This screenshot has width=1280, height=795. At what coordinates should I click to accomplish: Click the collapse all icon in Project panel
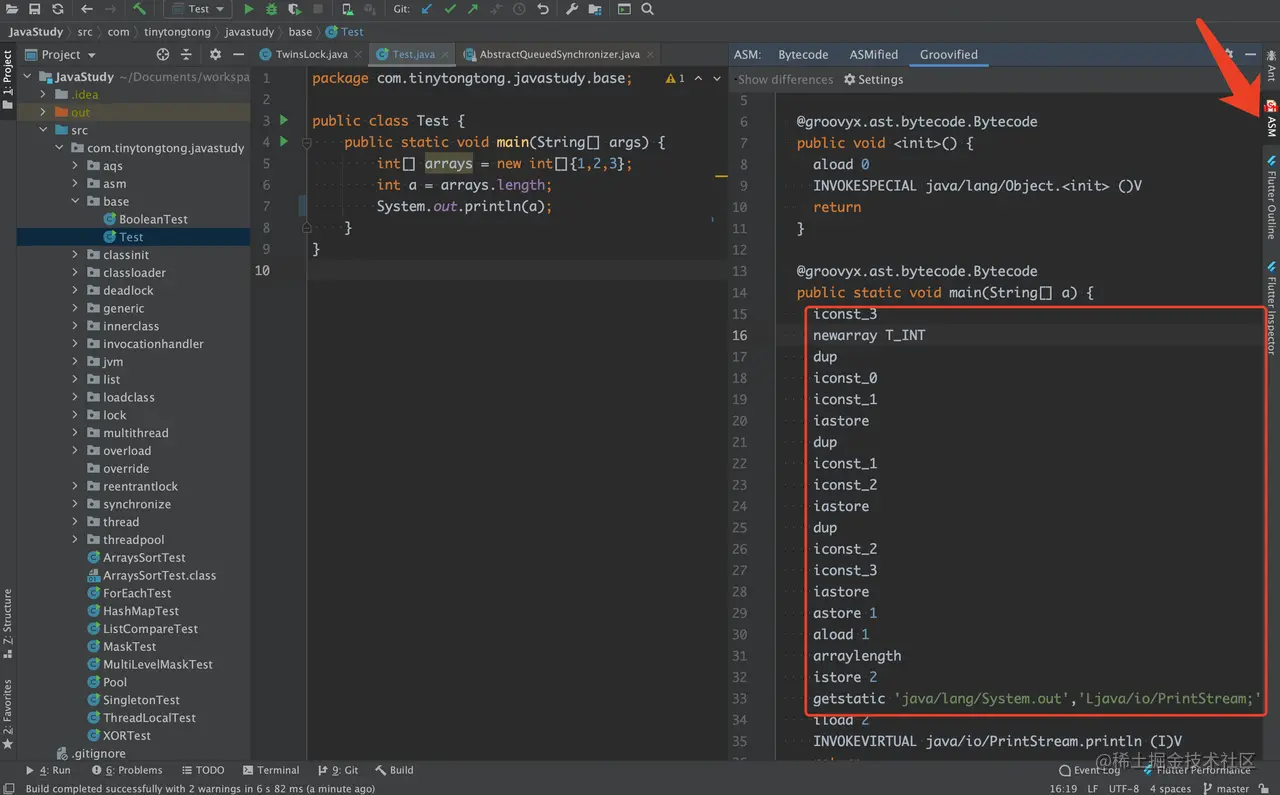[187, 55]
